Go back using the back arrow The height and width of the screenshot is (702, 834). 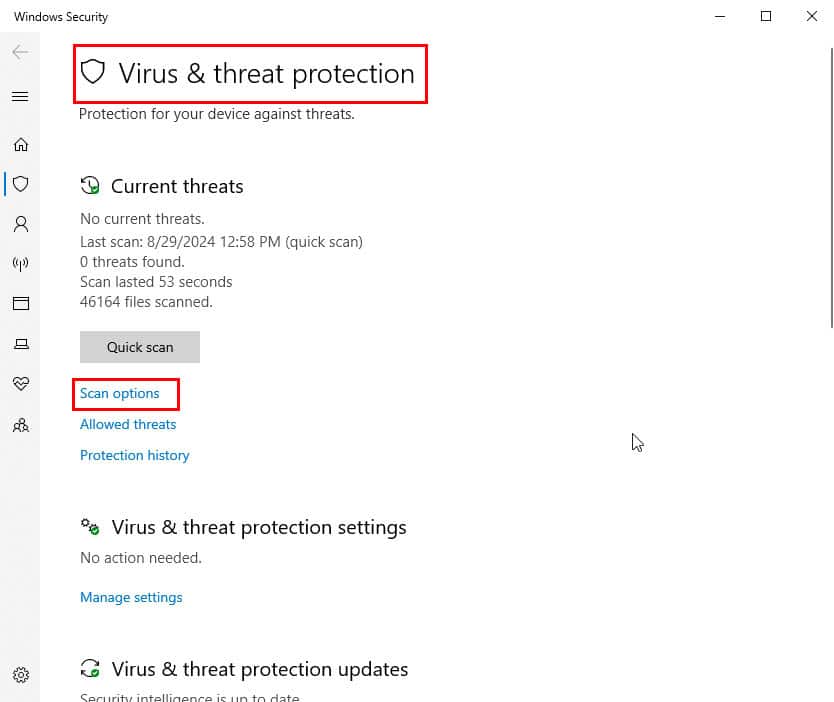tap(20, 52)
